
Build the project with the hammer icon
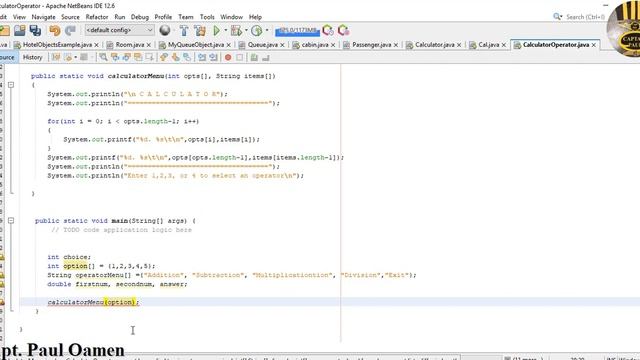coord(184,30)
